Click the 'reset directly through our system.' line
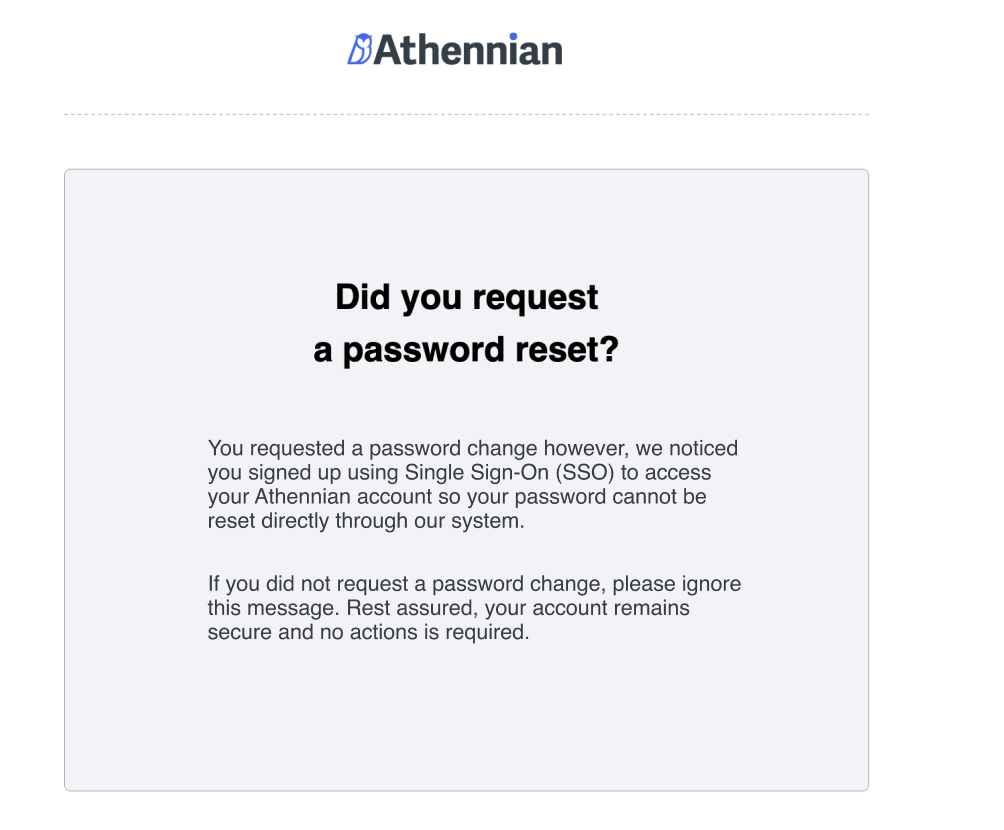This screenshot has height=830, width=1004. (x=366, y=521)
